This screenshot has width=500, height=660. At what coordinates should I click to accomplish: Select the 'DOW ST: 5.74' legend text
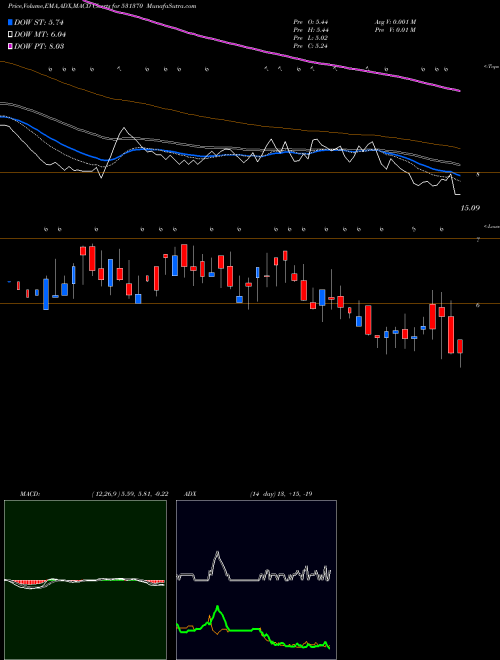(39, 22)
